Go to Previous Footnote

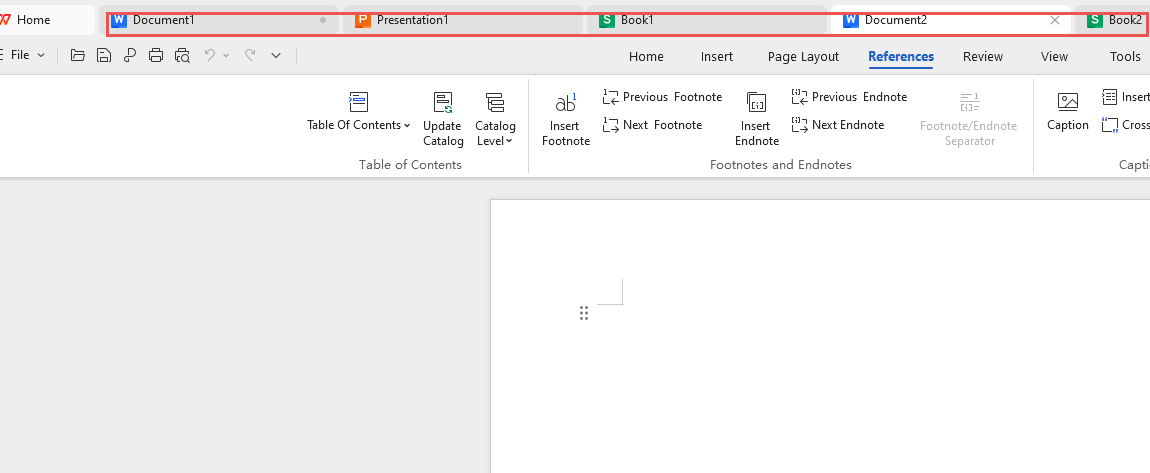662,97
